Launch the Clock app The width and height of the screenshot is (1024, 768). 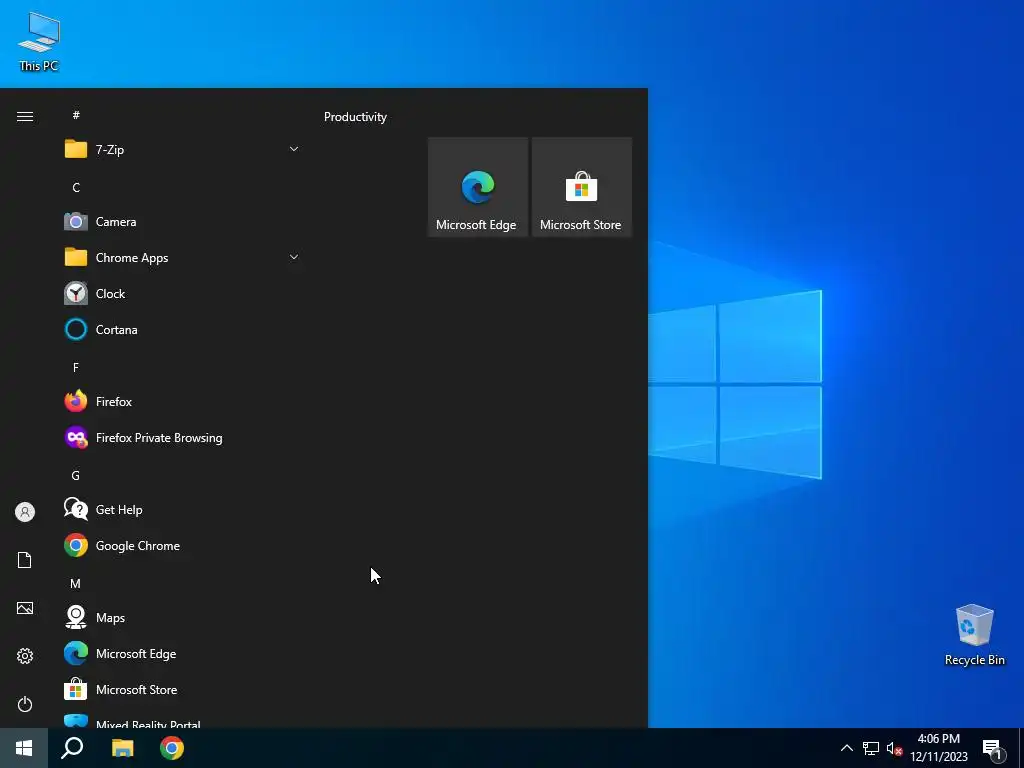click(182, 294)
